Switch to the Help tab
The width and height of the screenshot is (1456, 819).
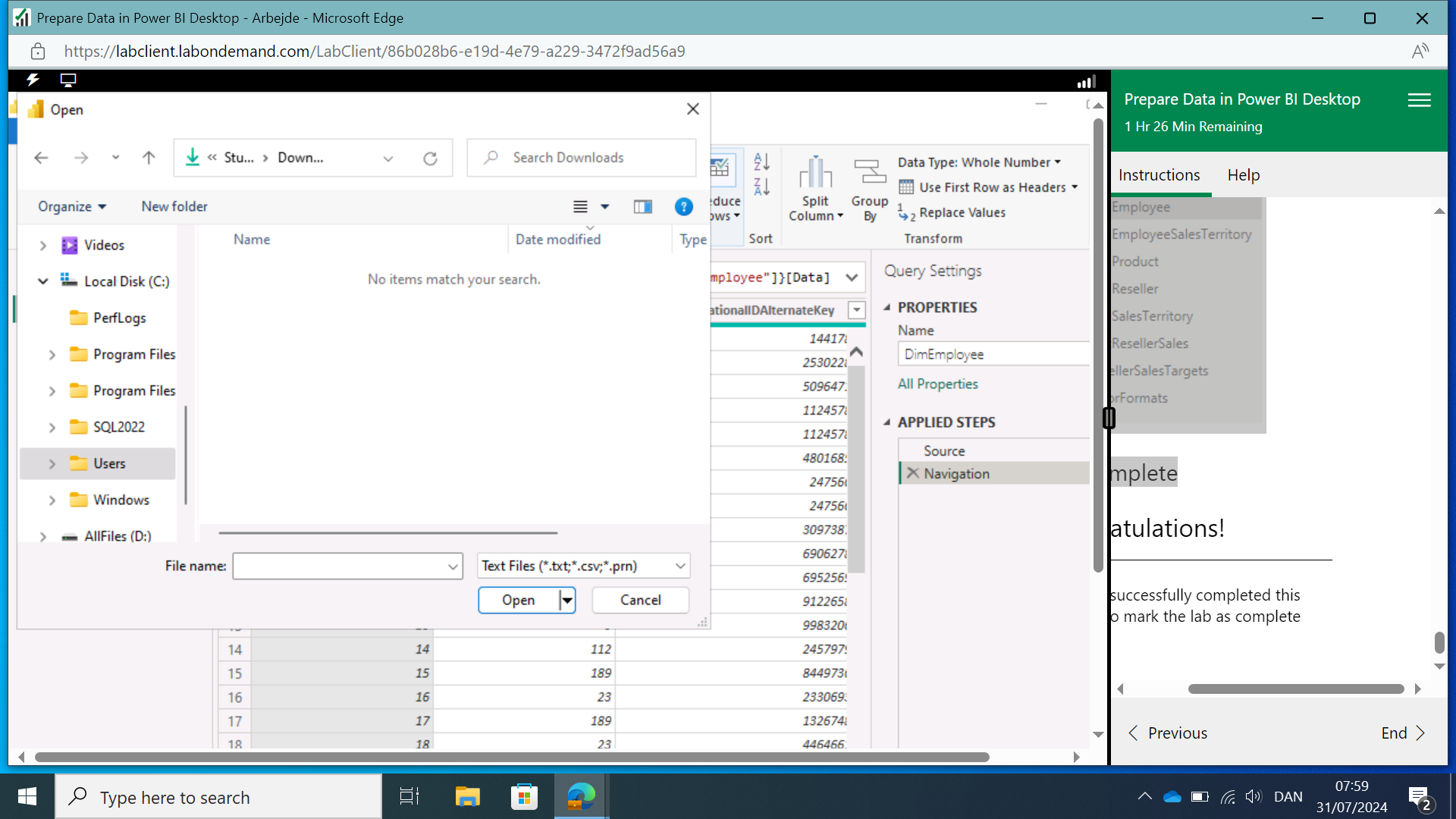(1244, 175)
